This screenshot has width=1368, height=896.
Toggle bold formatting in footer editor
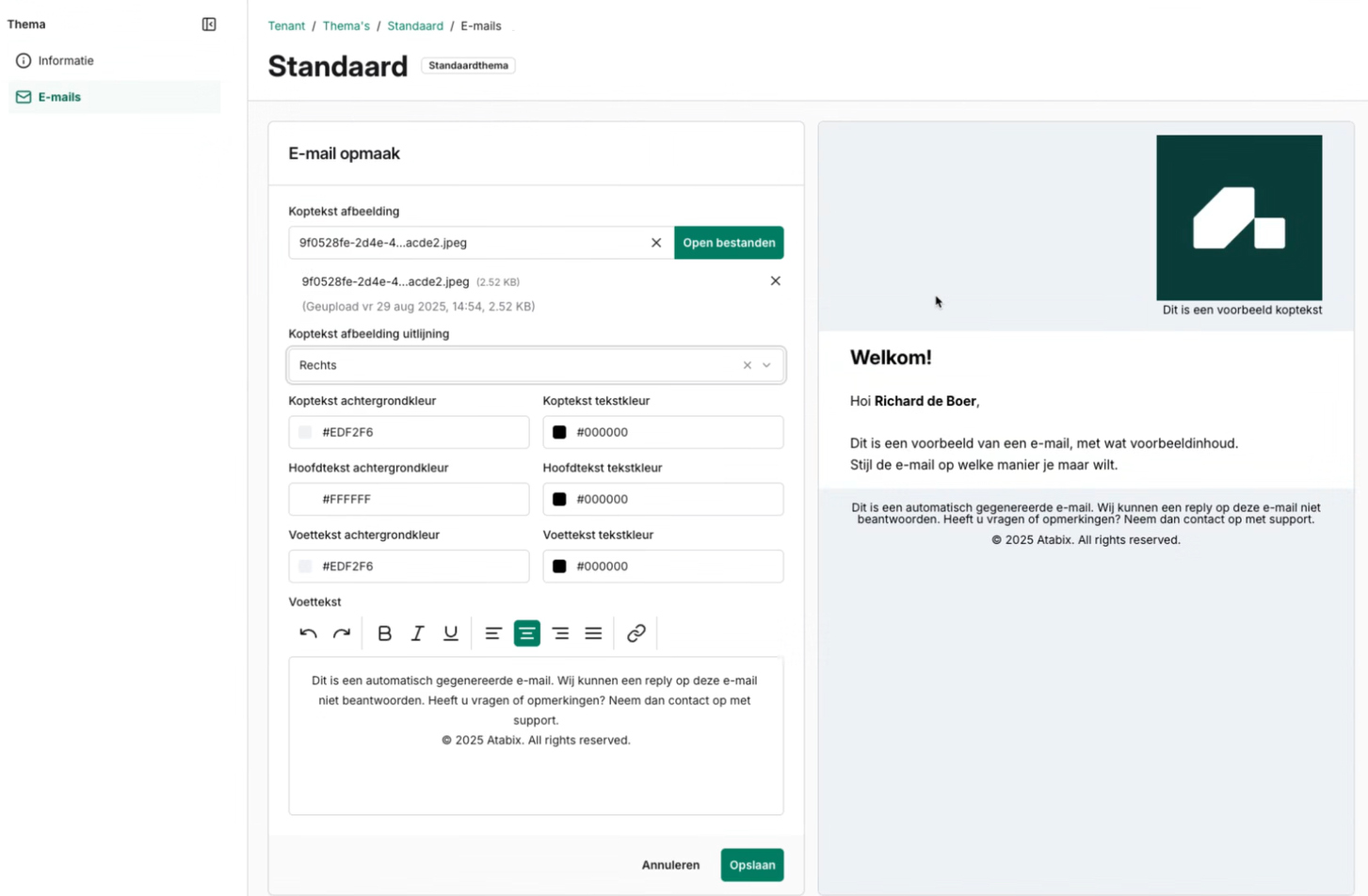click(384, 633)
